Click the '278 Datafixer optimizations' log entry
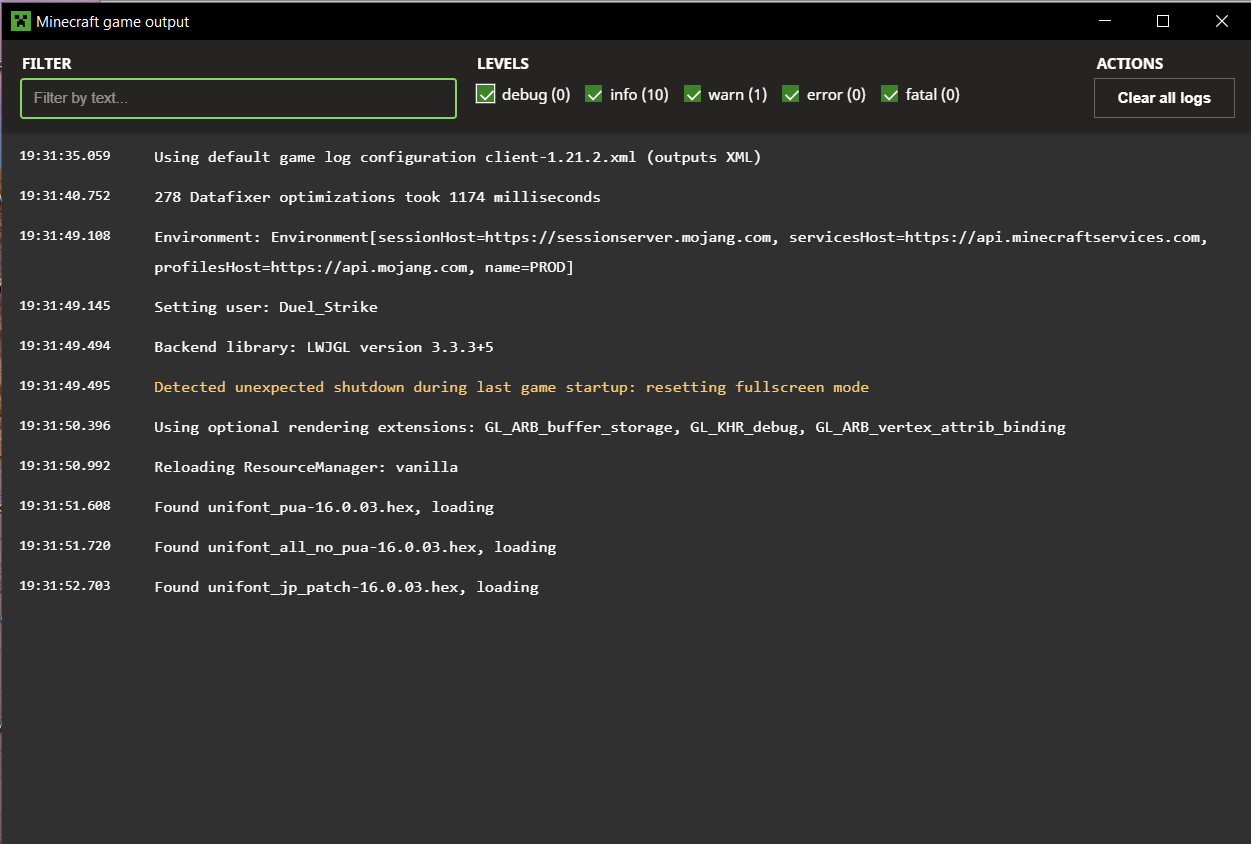The height and width of the screenshot is (844, 1251). click(x=377, y=197)
